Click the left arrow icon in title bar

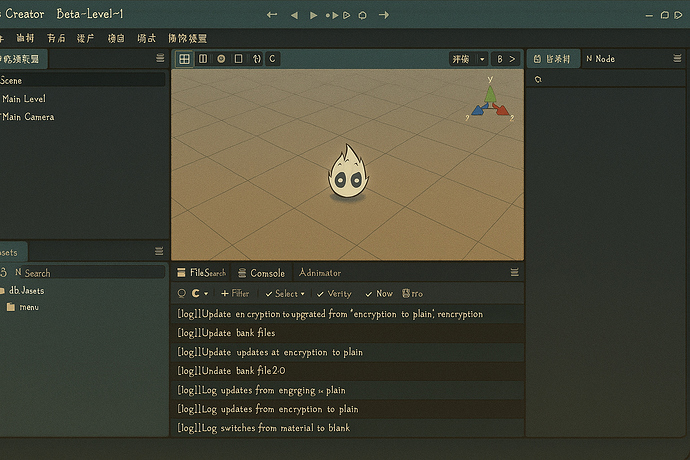tap(272, 15)
